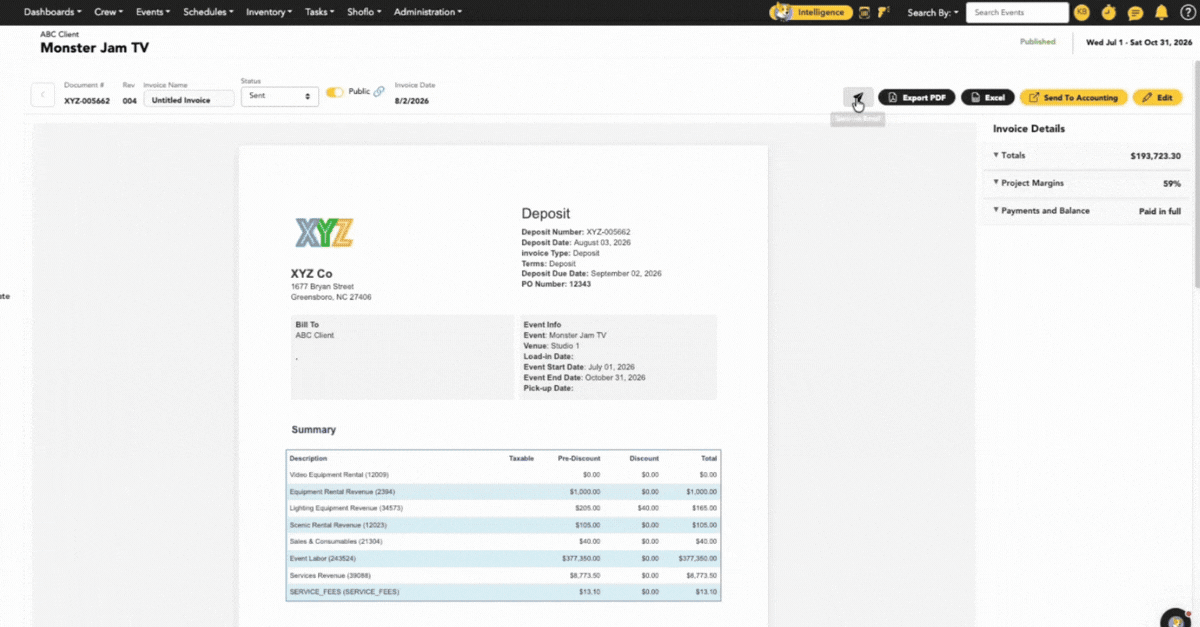This screenshot has width=1200, height=627.
Task: Open the Events menu
Action: [x=153, y=12]
